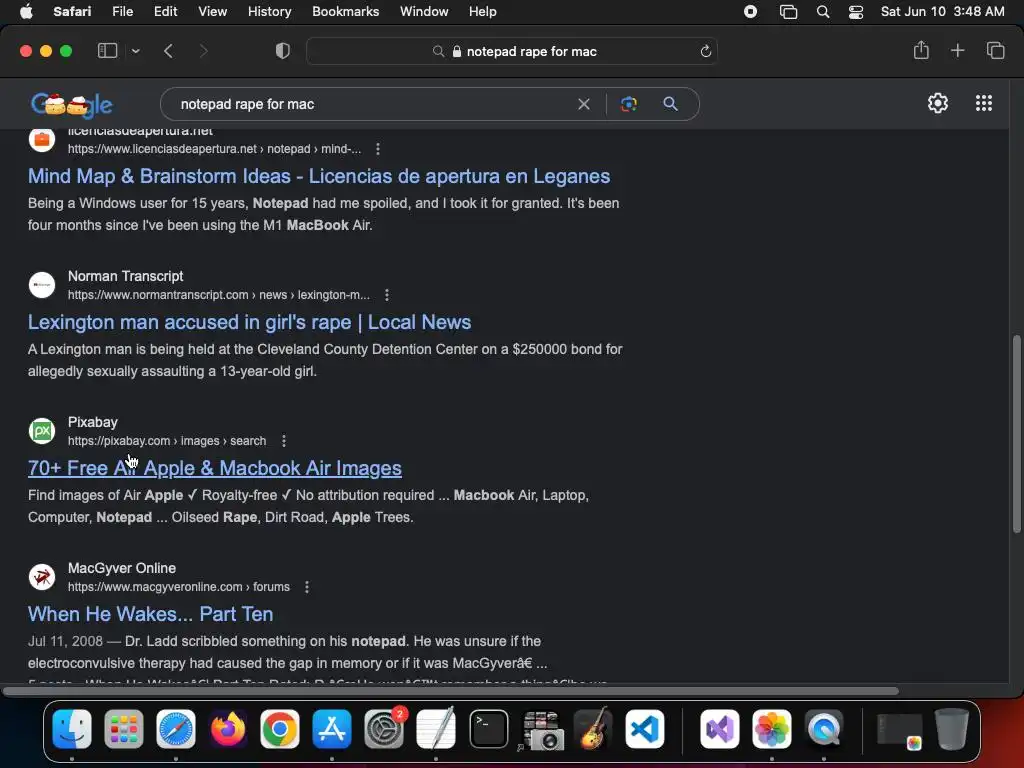Viewport: 1024px width, 768px height.
Task: Open the privacy report shield icon
Action: (x=283, y=51)
